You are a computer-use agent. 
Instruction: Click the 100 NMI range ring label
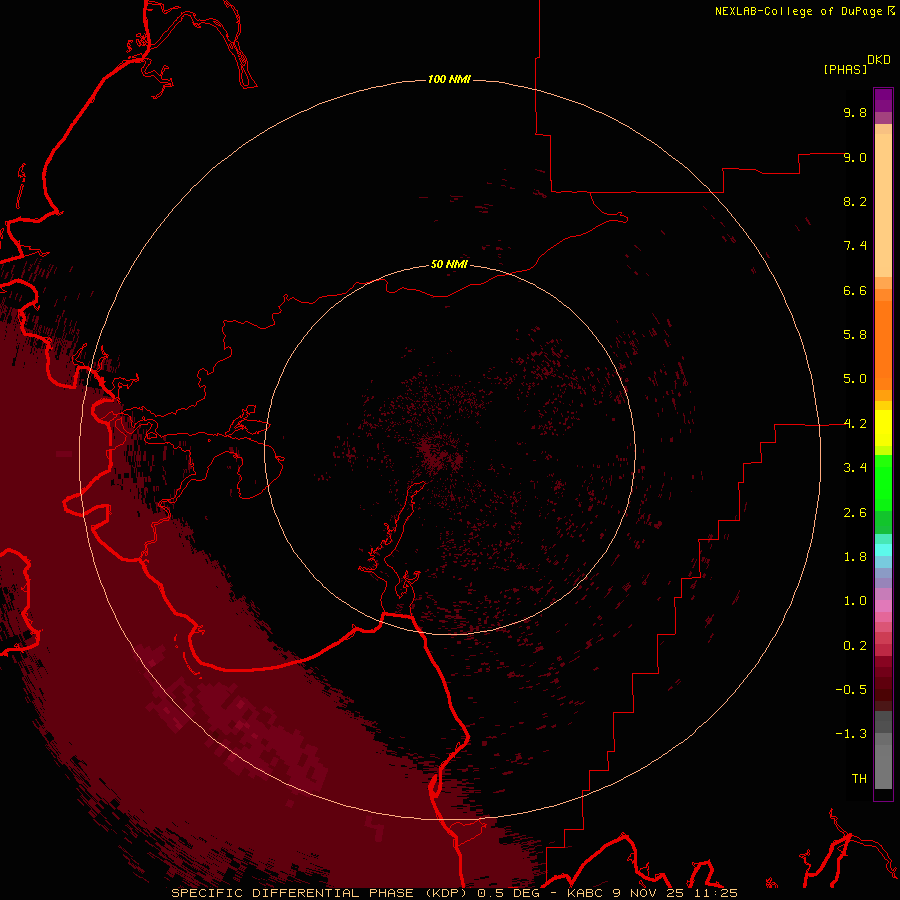pos(449,79)
